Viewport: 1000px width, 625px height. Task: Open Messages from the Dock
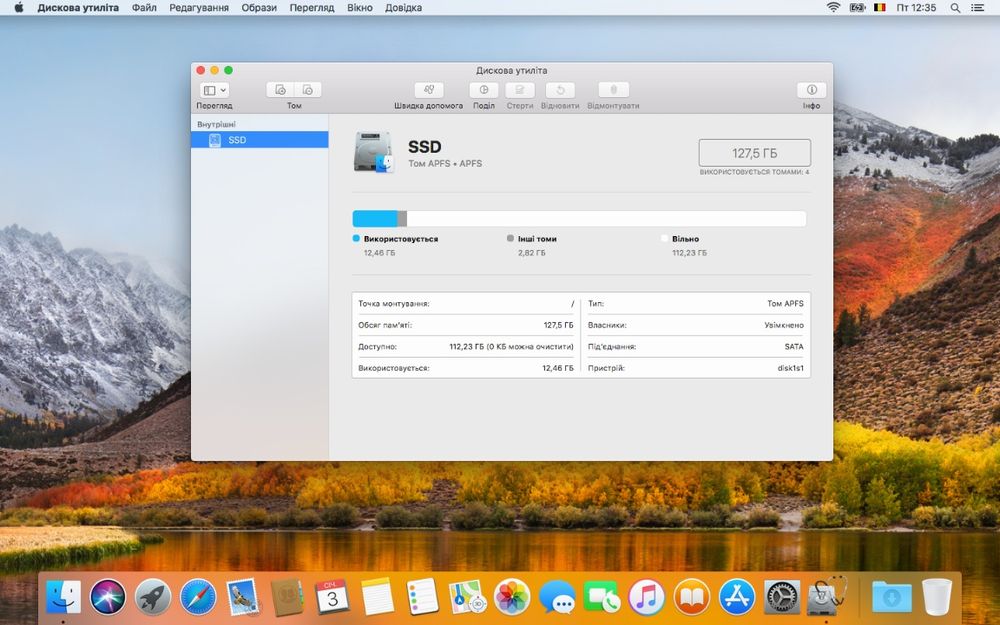(x=557, y=598)
